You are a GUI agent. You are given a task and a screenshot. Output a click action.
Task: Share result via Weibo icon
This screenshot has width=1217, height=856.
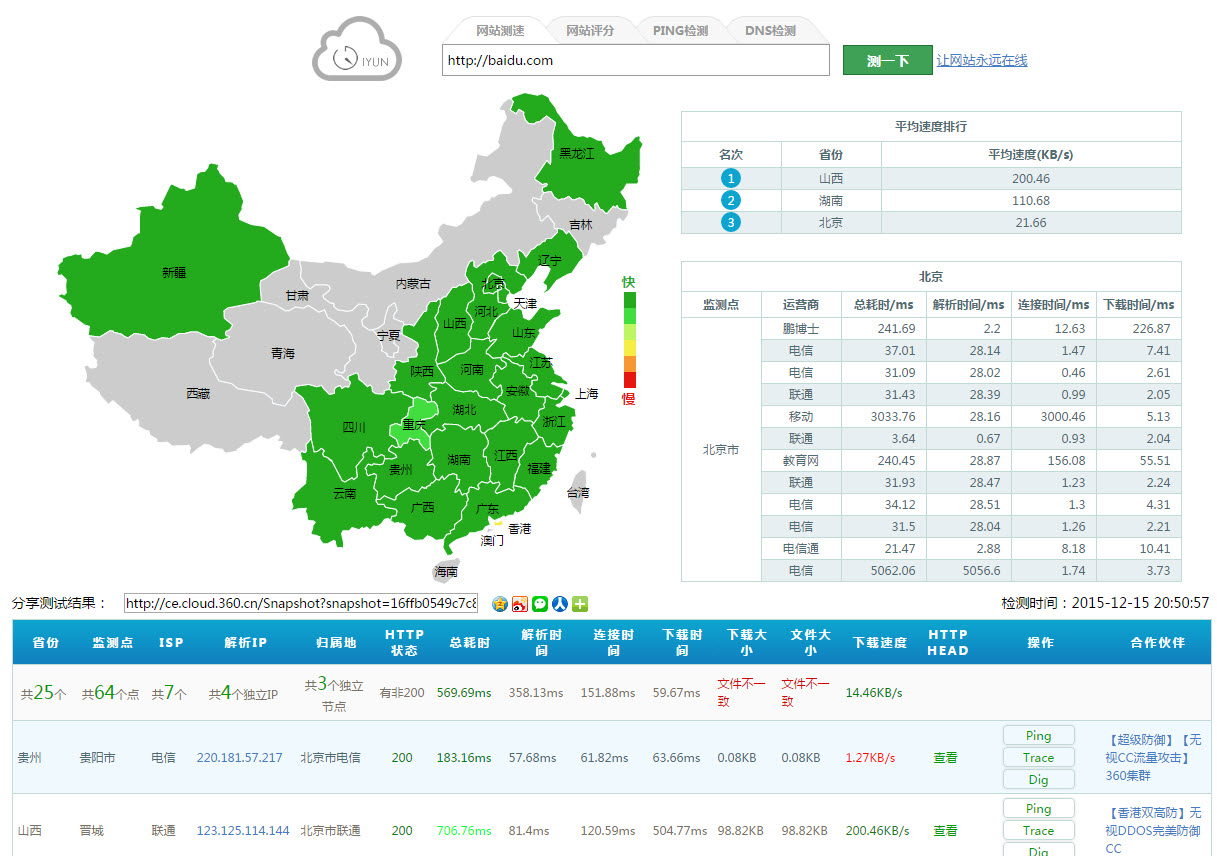click(x=520, y=604)
